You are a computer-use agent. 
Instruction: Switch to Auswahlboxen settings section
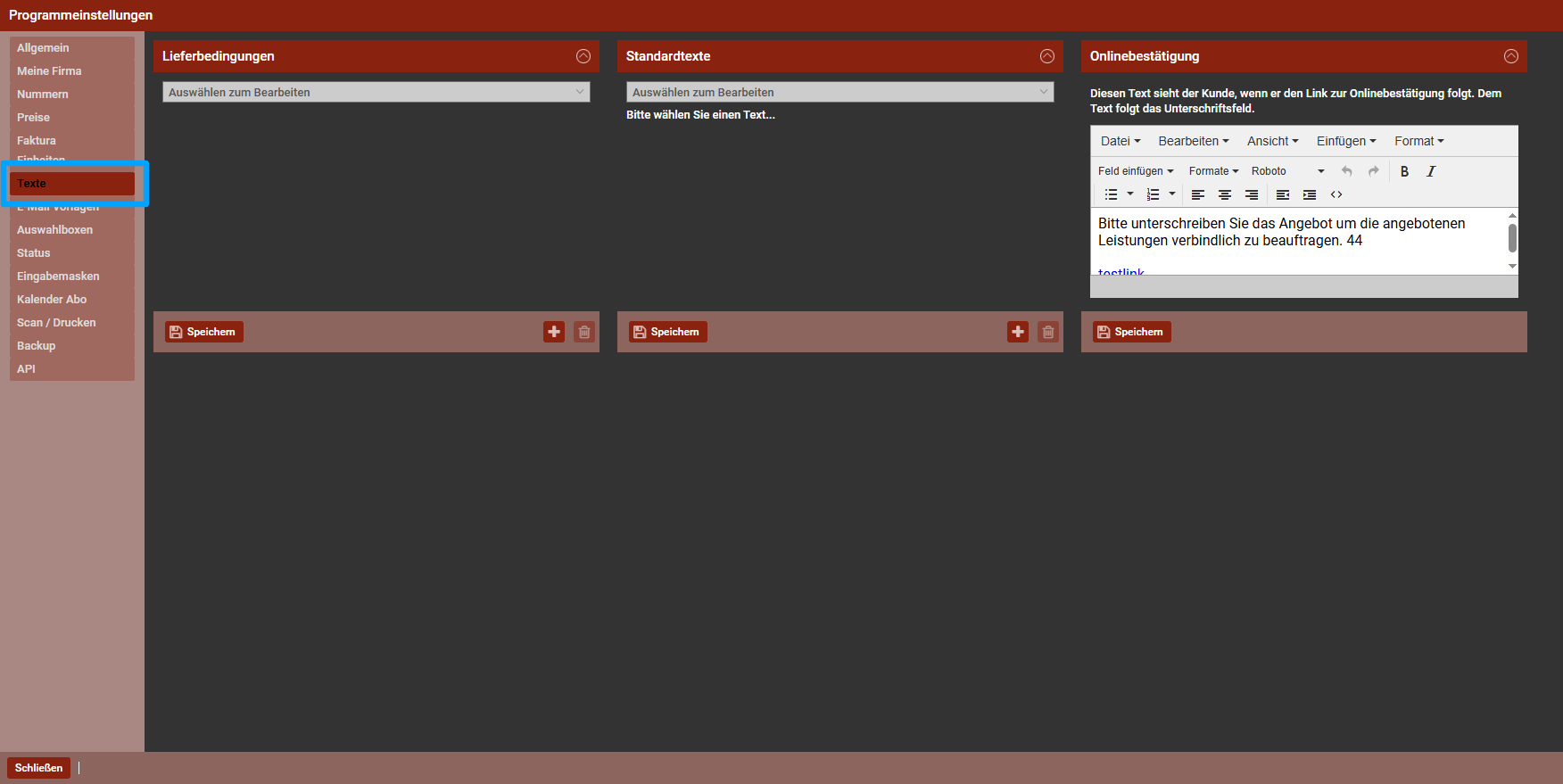point(54,230)
